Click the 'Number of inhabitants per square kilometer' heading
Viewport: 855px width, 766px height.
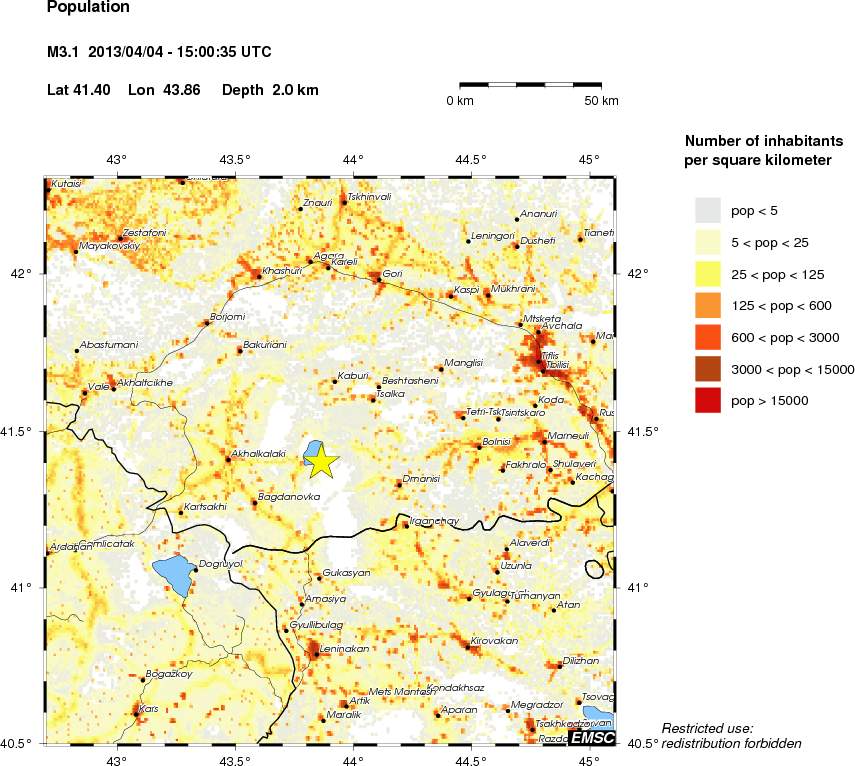(x=763, y=150)
